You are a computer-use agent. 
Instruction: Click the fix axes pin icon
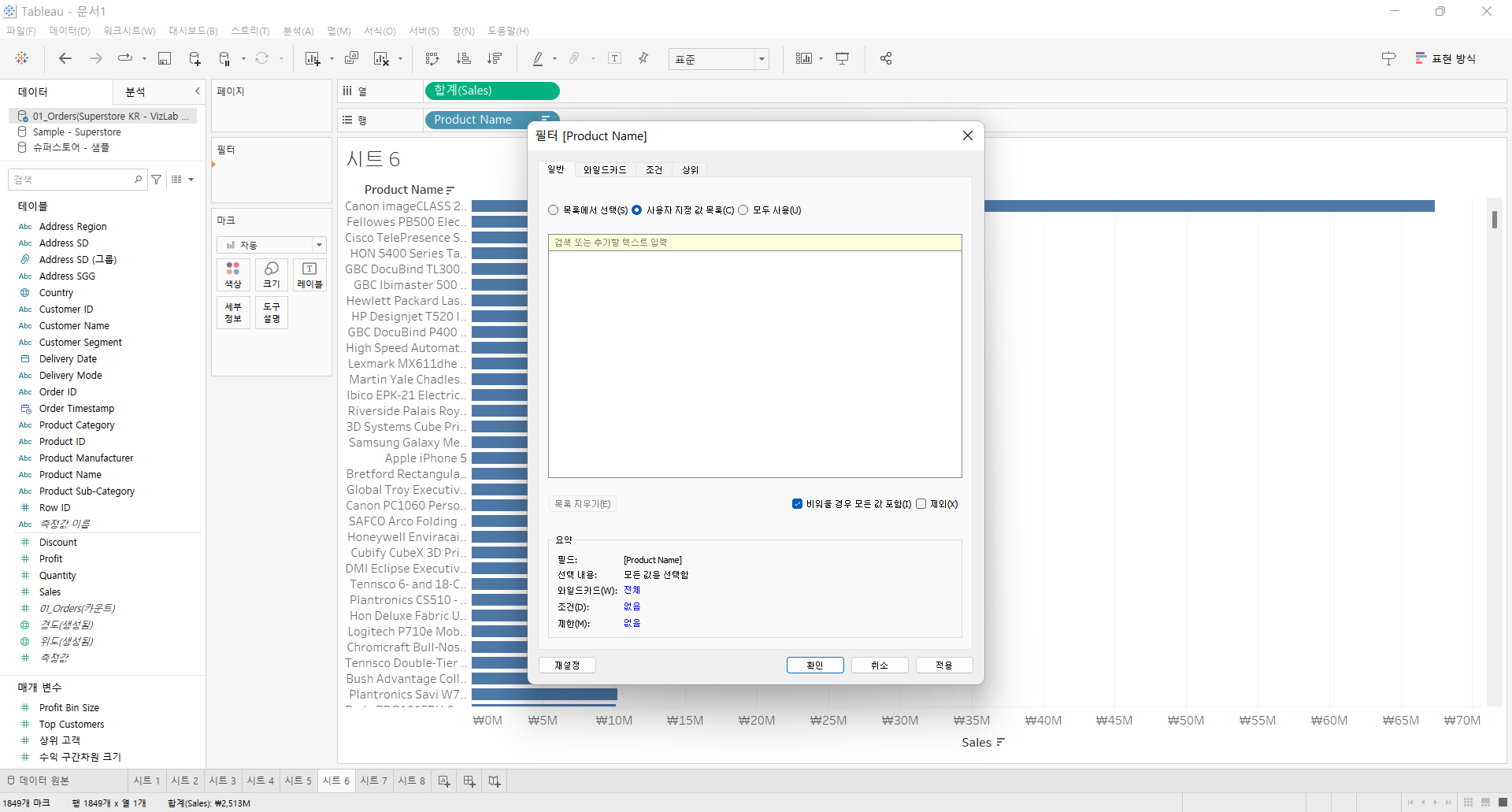tap(644, 58)
